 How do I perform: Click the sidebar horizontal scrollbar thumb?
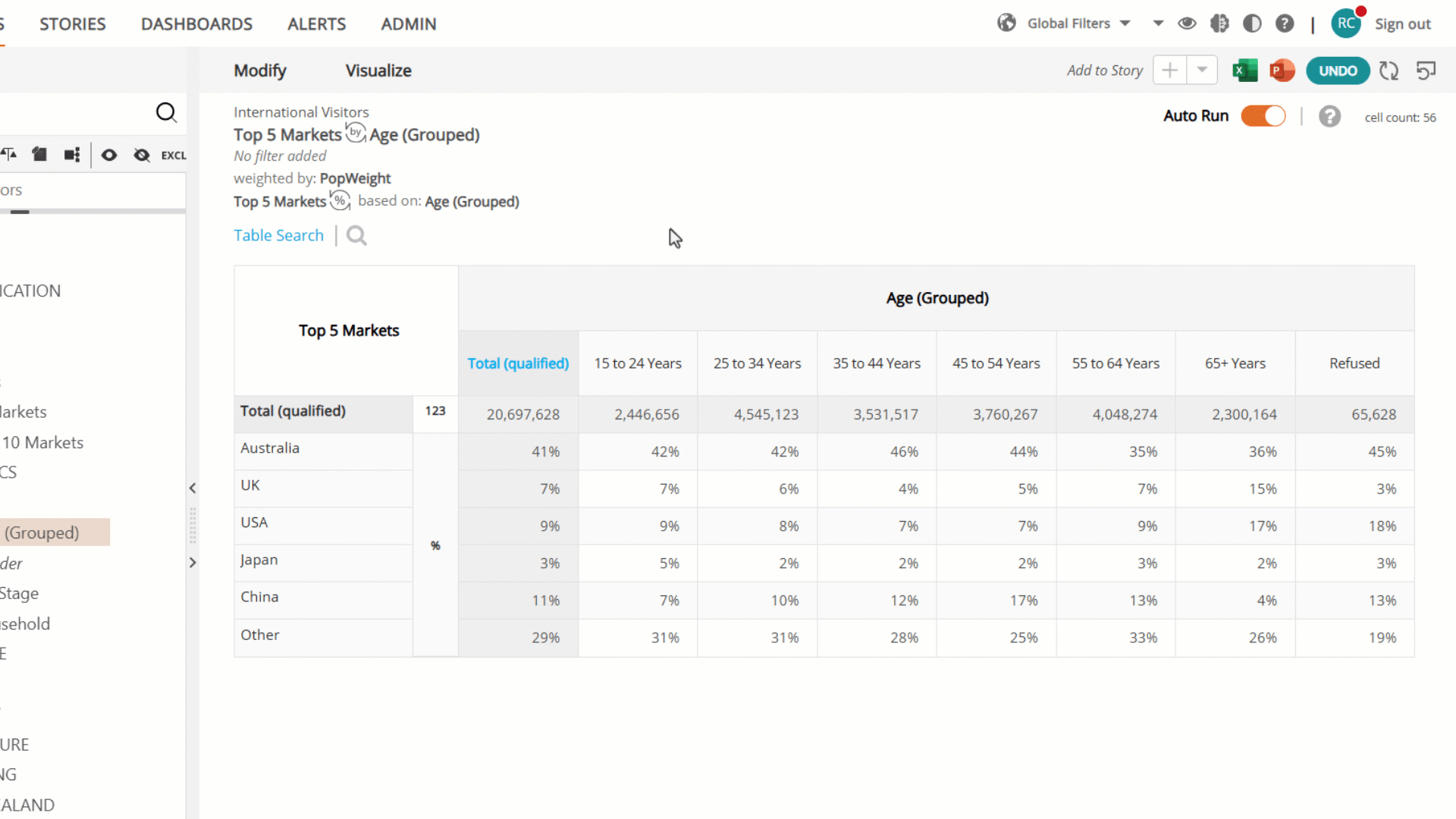[x=20, y=212]
